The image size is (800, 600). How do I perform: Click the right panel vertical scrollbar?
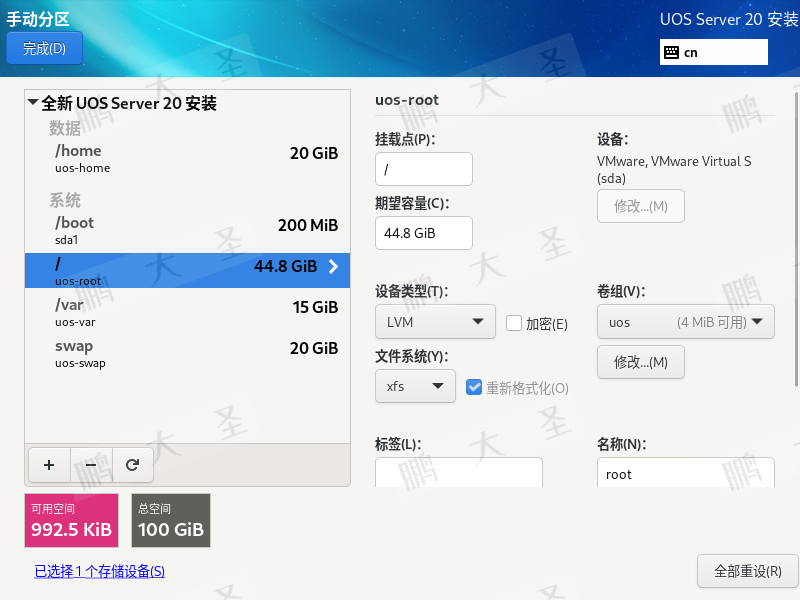point(797,240)
